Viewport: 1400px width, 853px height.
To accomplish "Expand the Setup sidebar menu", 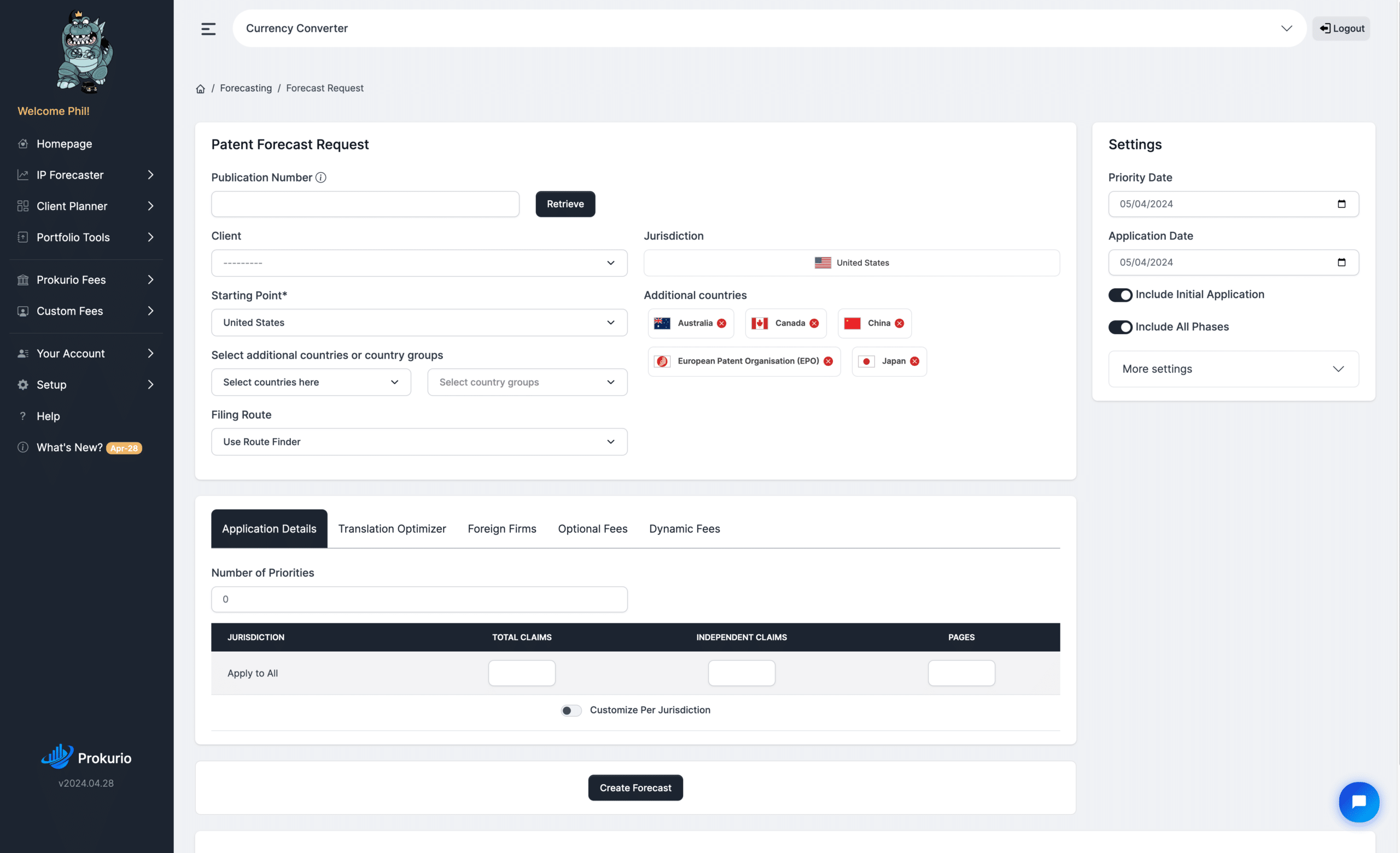I will pos(86,385).
